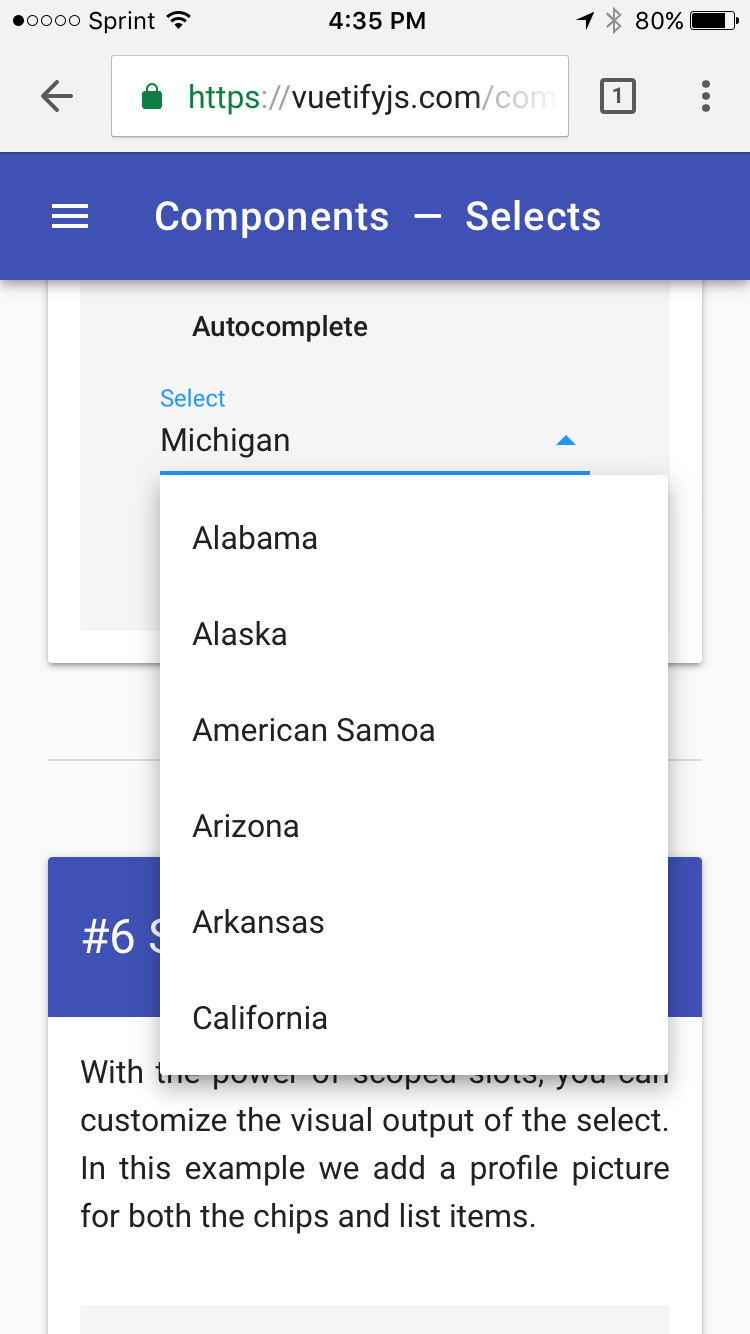The height and width of the screenshot is (1334, 750).
Task: Open the browser overflow menu
Action: pos(705,96)
